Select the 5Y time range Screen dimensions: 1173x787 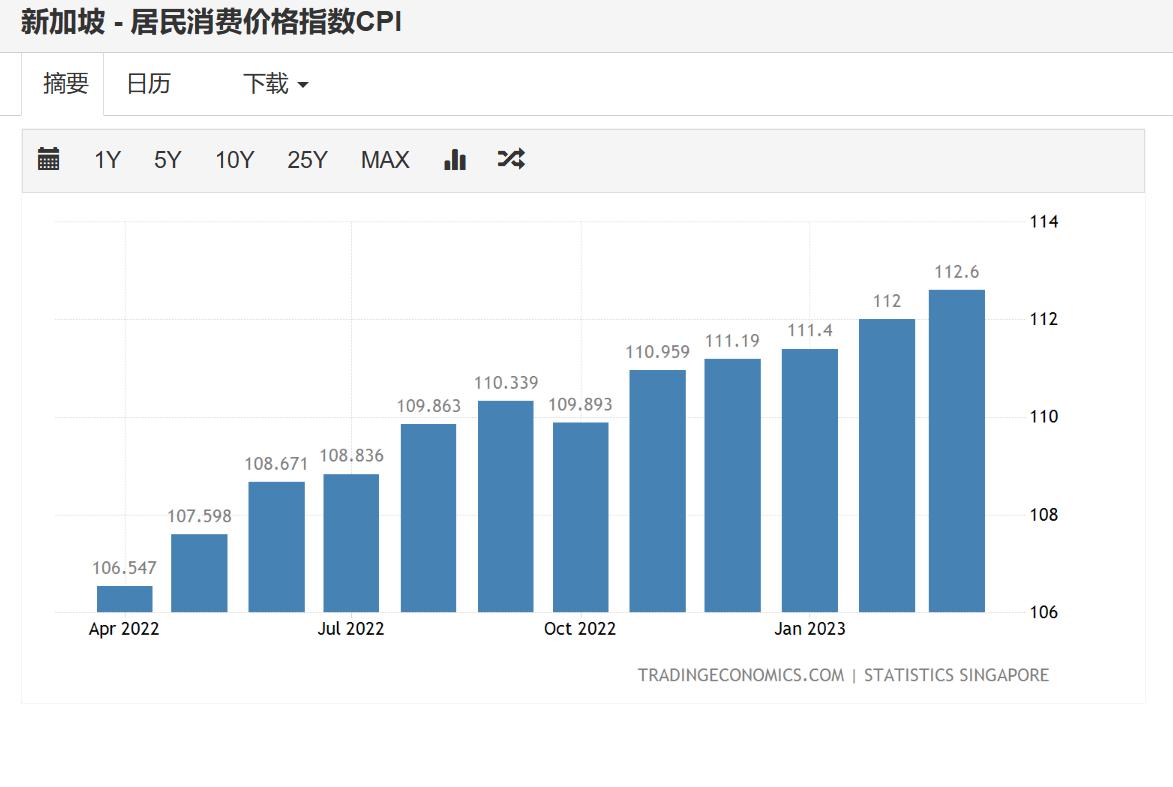(167, 160)
